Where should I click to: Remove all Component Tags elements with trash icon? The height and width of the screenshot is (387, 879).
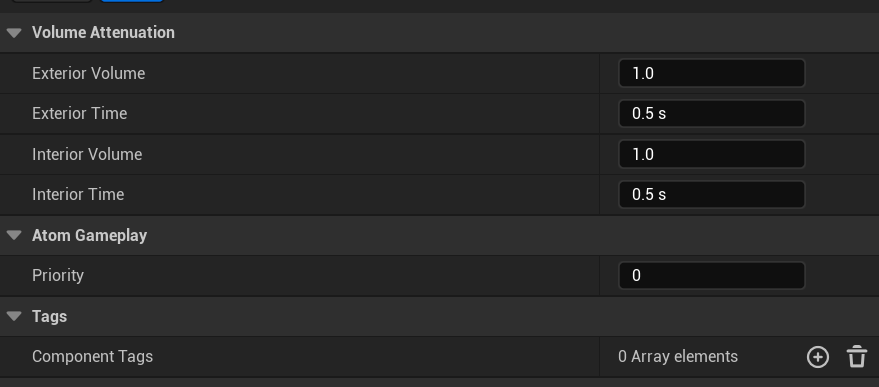click(x=857, y=357)
